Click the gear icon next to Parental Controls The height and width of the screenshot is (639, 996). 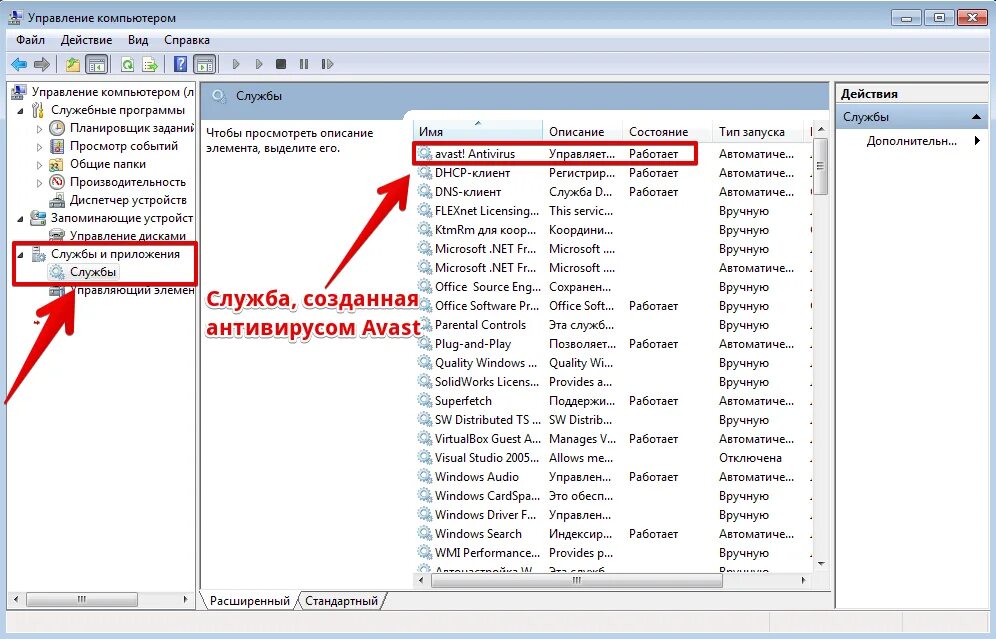pyautogui.click(x=424, y=325)
